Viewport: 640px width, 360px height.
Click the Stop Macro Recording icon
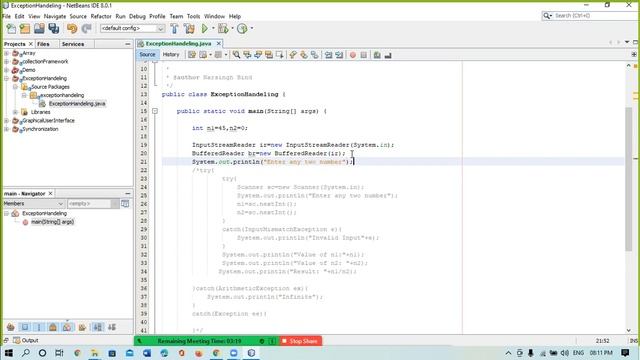pos(364,55)
